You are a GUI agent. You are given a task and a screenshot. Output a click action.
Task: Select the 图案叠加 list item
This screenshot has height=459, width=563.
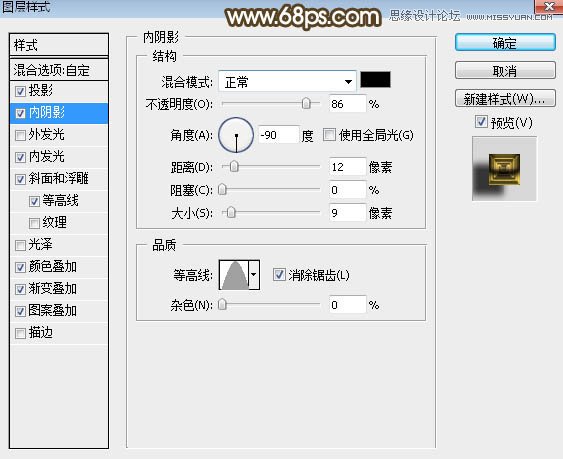[59, 311]
